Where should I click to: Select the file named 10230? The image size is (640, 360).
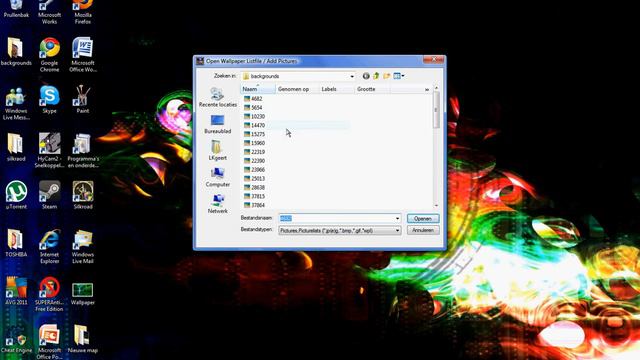(254, 117)
